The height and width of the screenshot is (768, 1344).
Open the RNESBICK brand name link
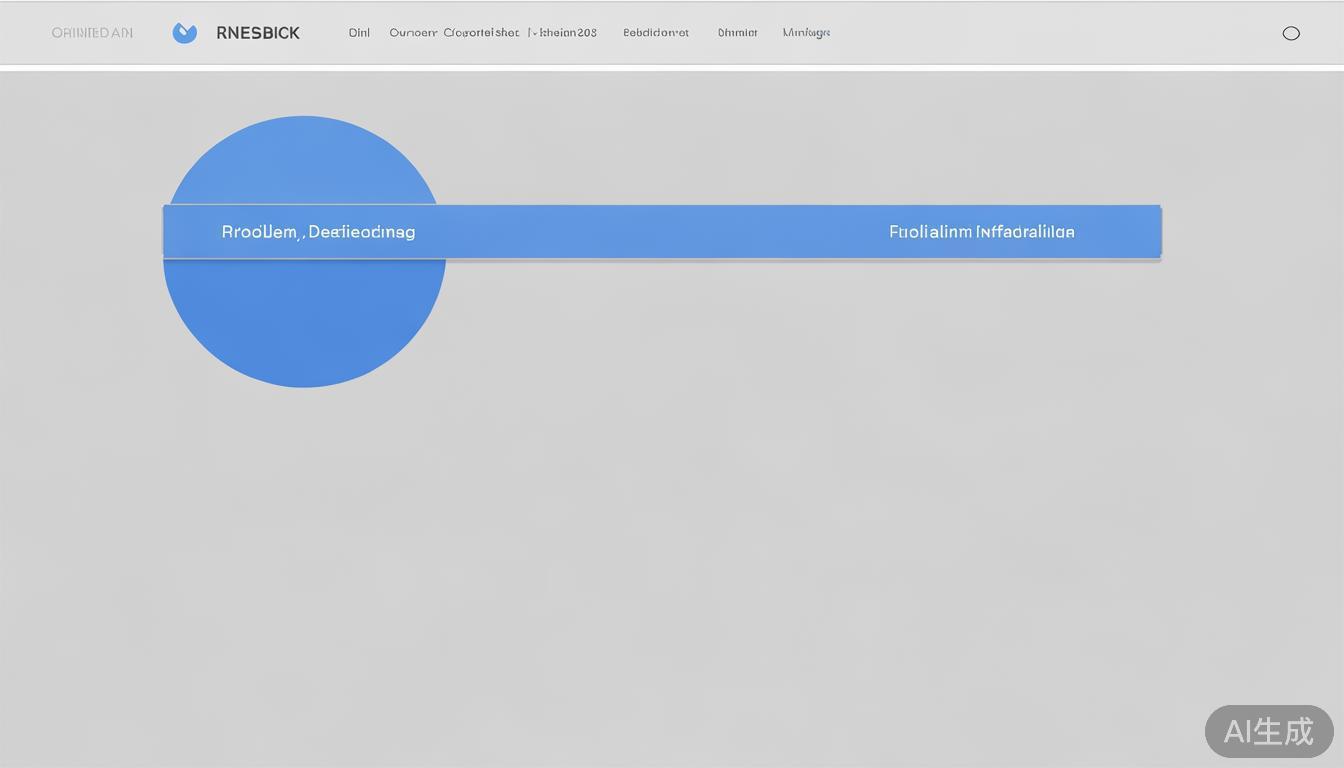pyautogui.click(x=258, y=33)
